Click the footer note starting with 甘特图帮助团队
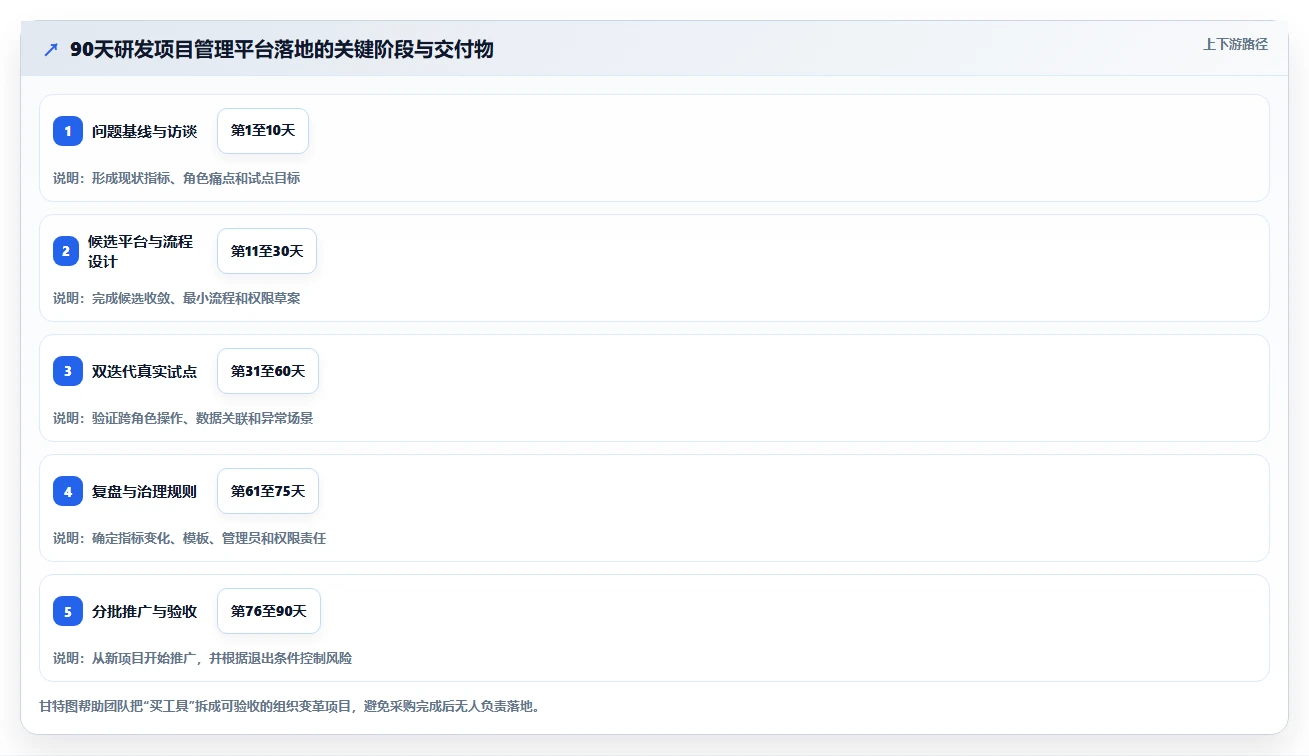Viewport: 1309px width, 756px height. (291, 706)
